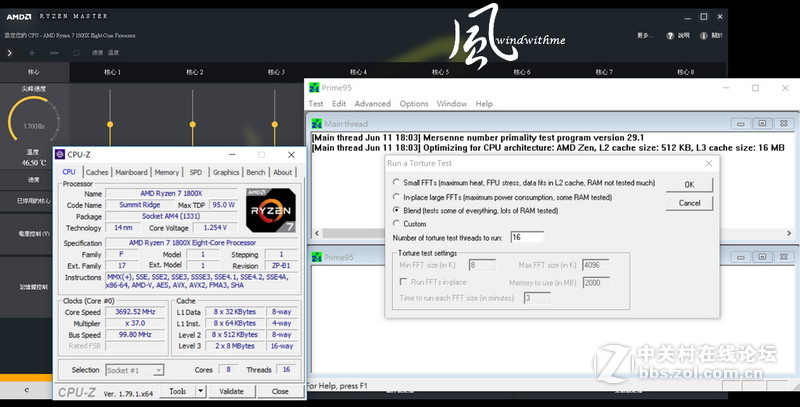This screenshot has width=800, height=407.
Task: Open the Socket #1 selection dropdown
Action: click(x=135, y=370)
